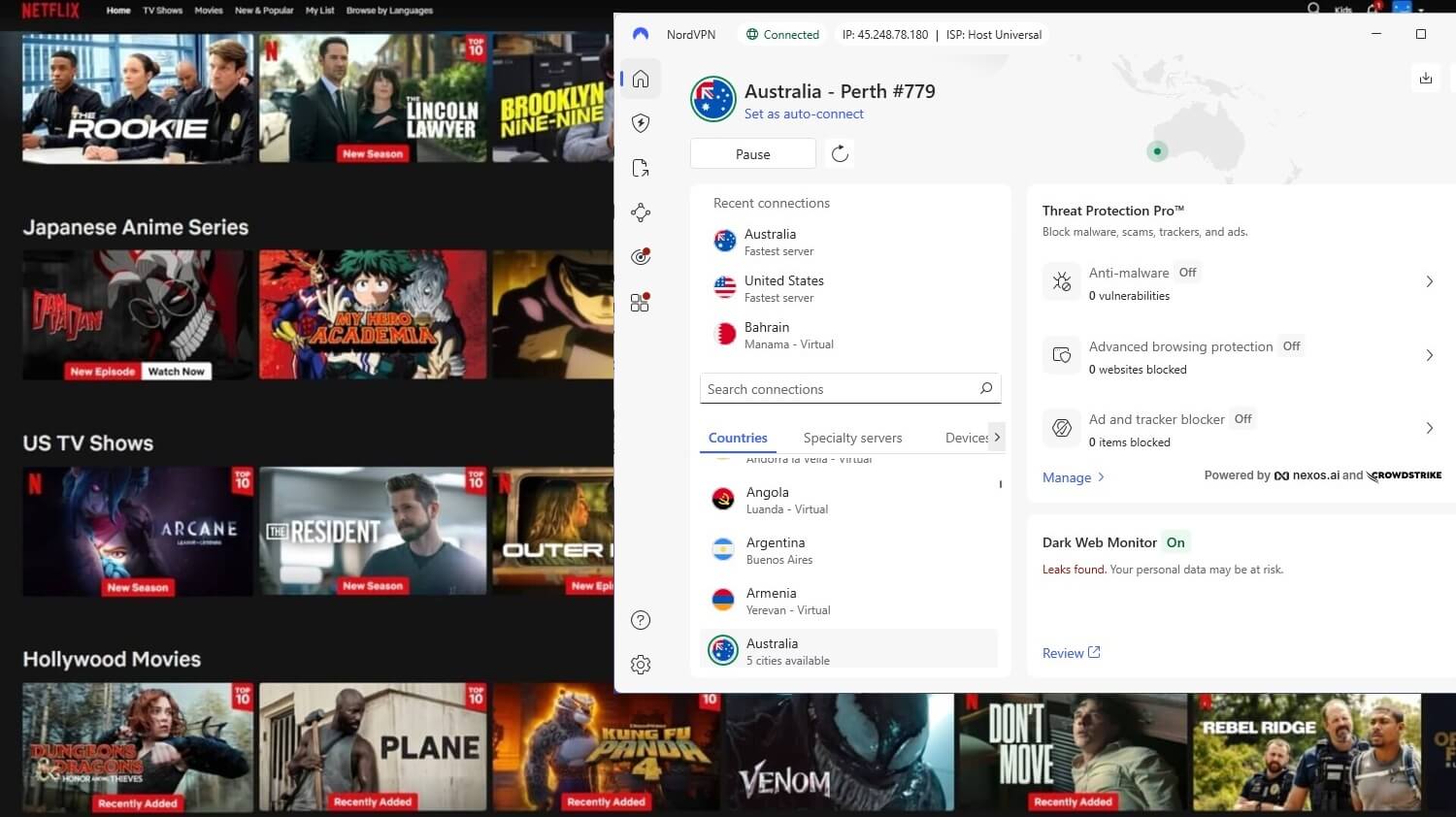
Task: Open the file sharing sidebar icon
Action: coord(641,167)
